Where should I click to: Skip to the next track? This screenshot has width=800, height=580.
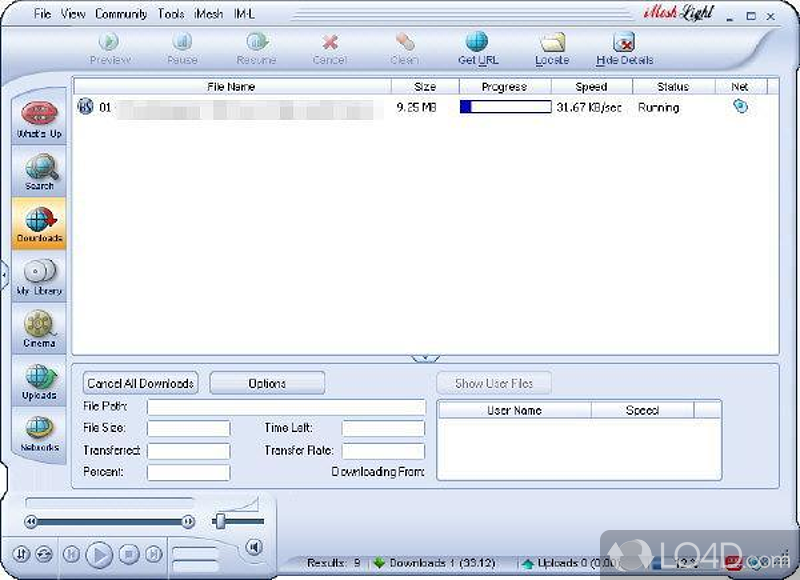pos(154,554)
